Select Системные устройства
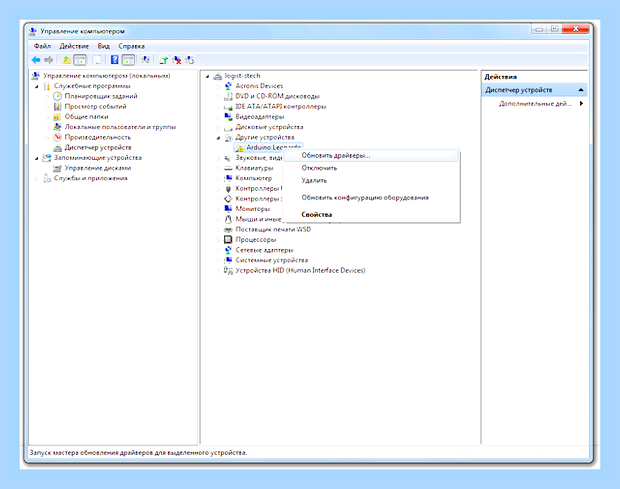620x489 pixels. coord(272,260)
